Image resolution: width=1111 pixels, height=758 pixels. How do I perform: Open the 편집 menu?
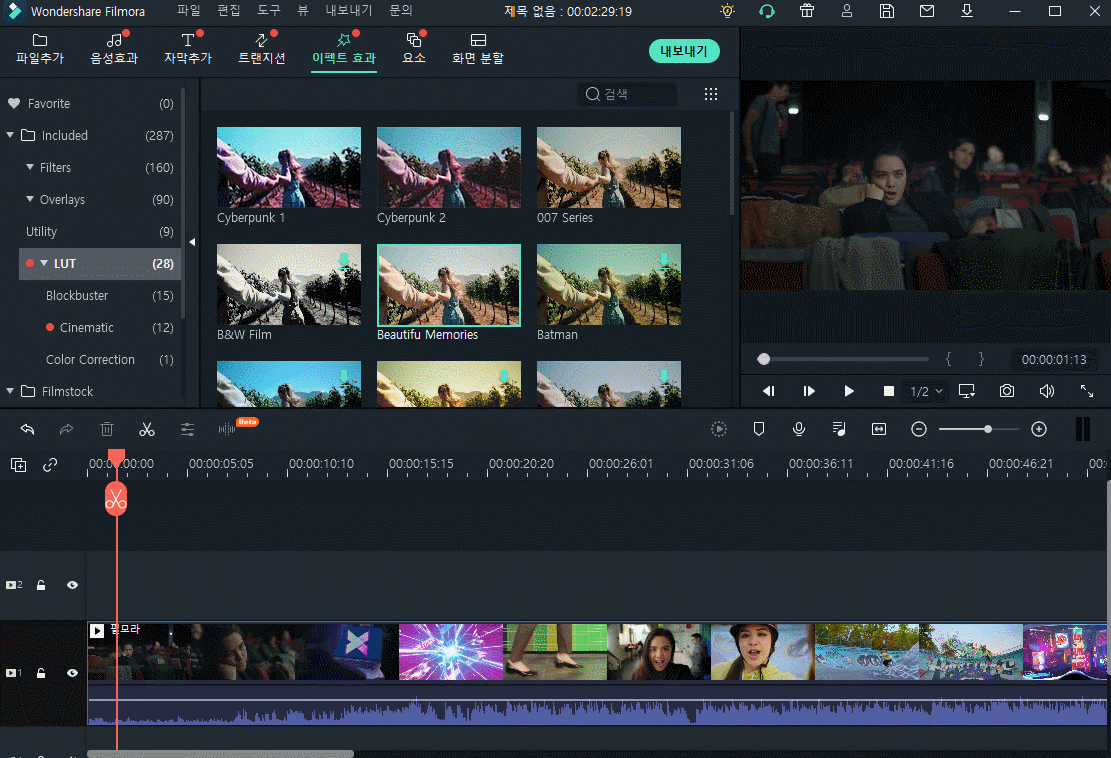click(x=229, y=11)
